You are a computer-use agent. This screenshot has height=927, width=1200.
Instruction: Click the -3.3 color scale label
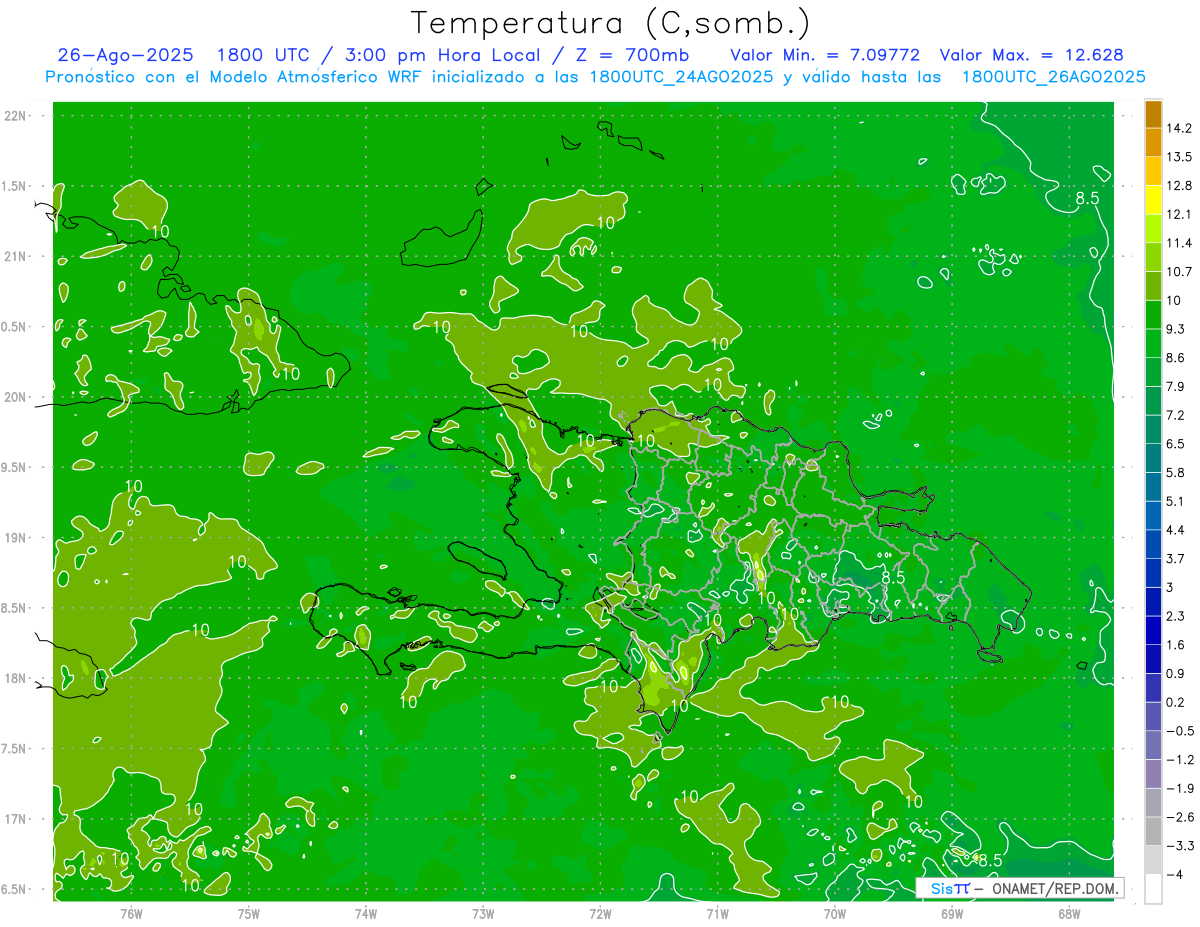click(1180, 846)
